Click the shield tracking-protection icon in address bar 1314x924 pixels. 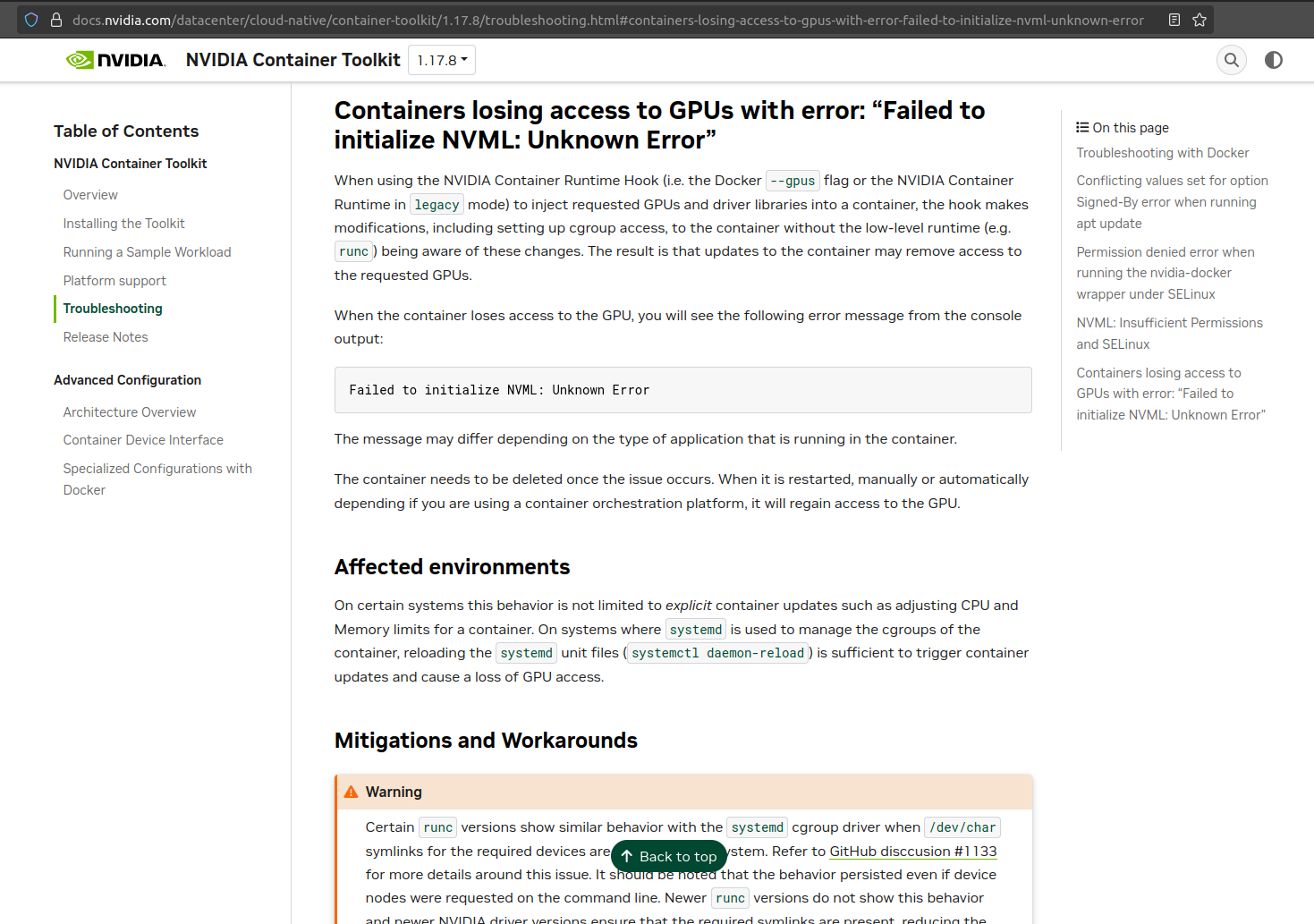[30, 19]
